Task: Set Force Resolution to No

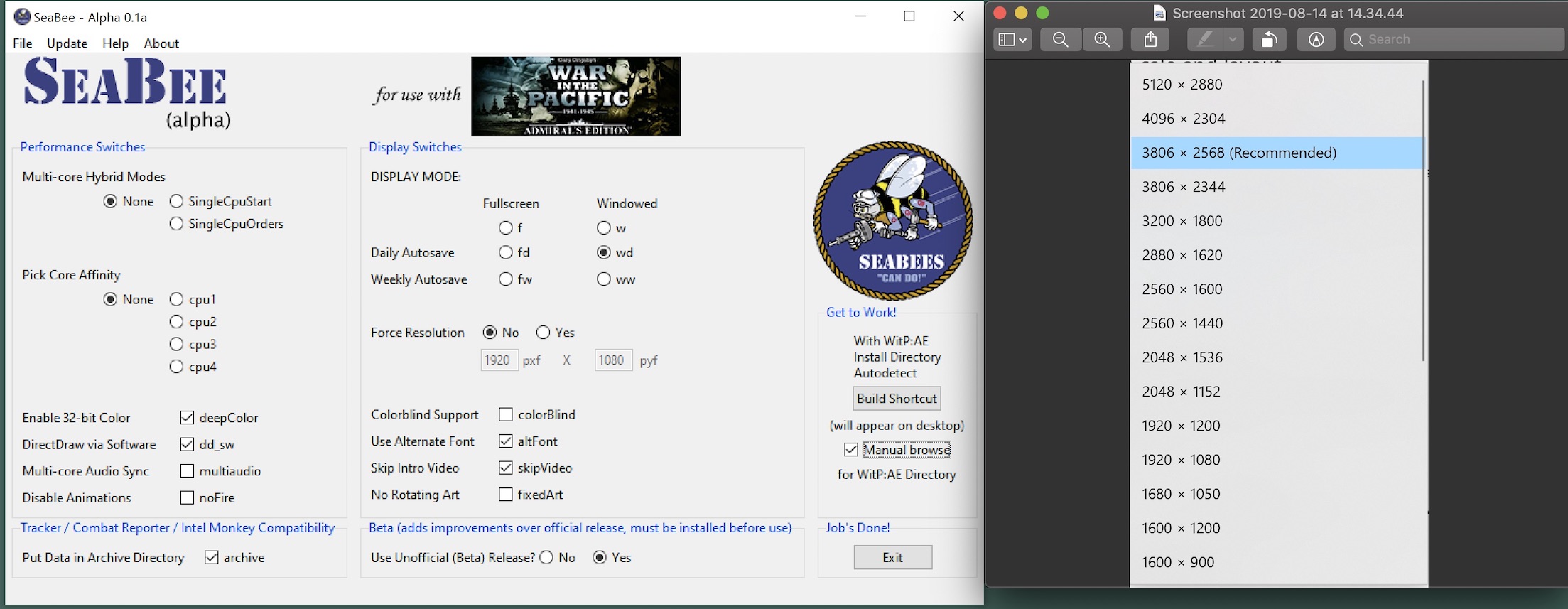Action: pos(501,333)
